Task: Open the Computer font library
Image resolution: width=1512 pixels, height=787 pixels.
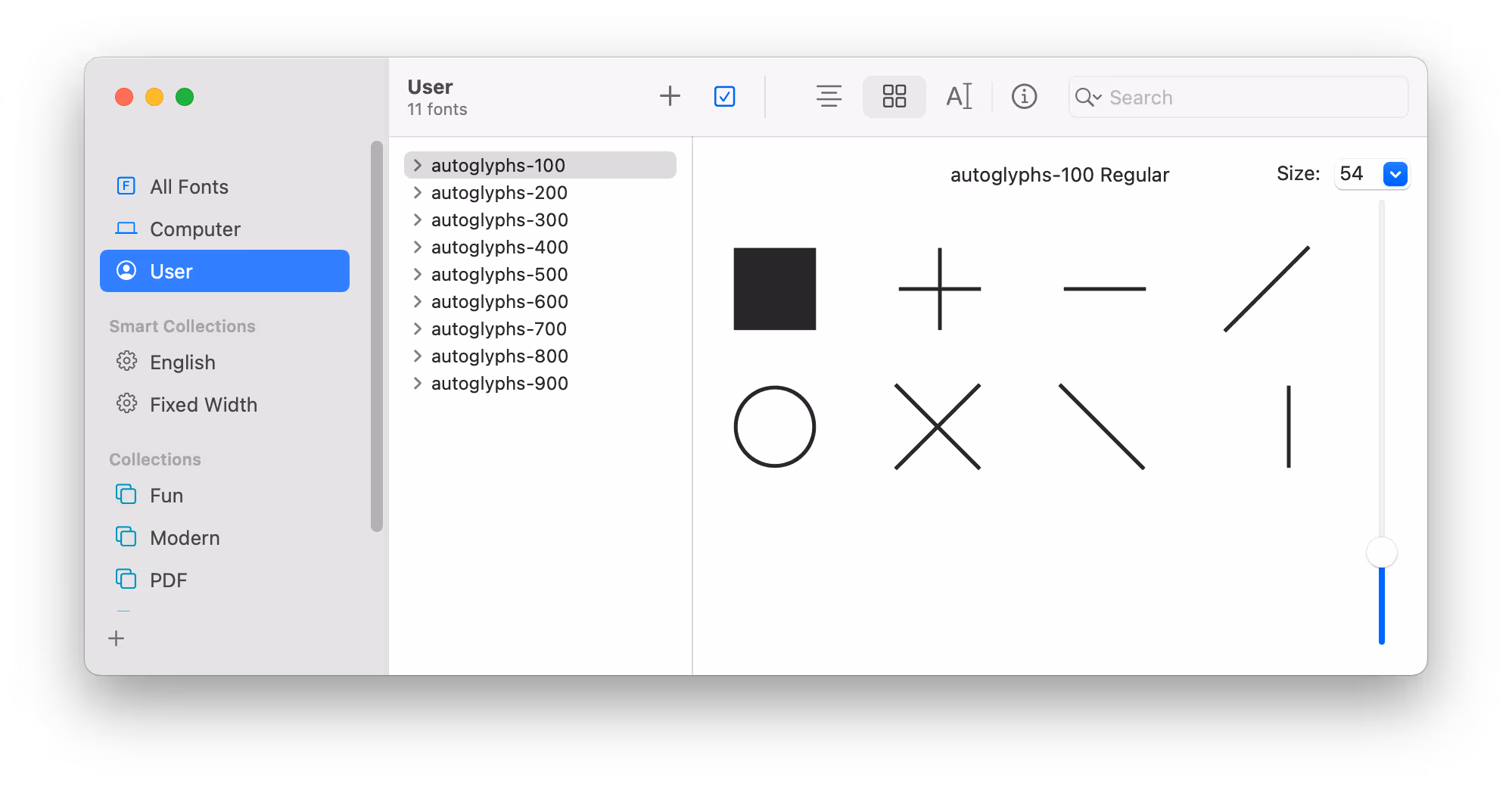Action: (x=194, y=229)
